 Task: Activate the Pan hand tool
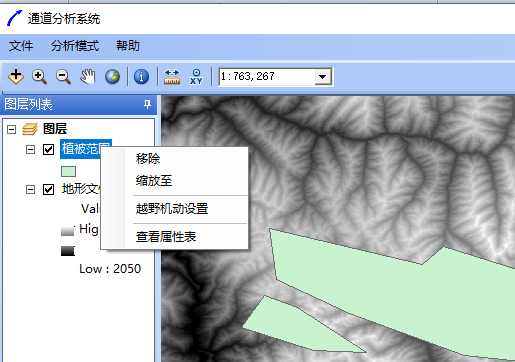[x=88, y=77]
